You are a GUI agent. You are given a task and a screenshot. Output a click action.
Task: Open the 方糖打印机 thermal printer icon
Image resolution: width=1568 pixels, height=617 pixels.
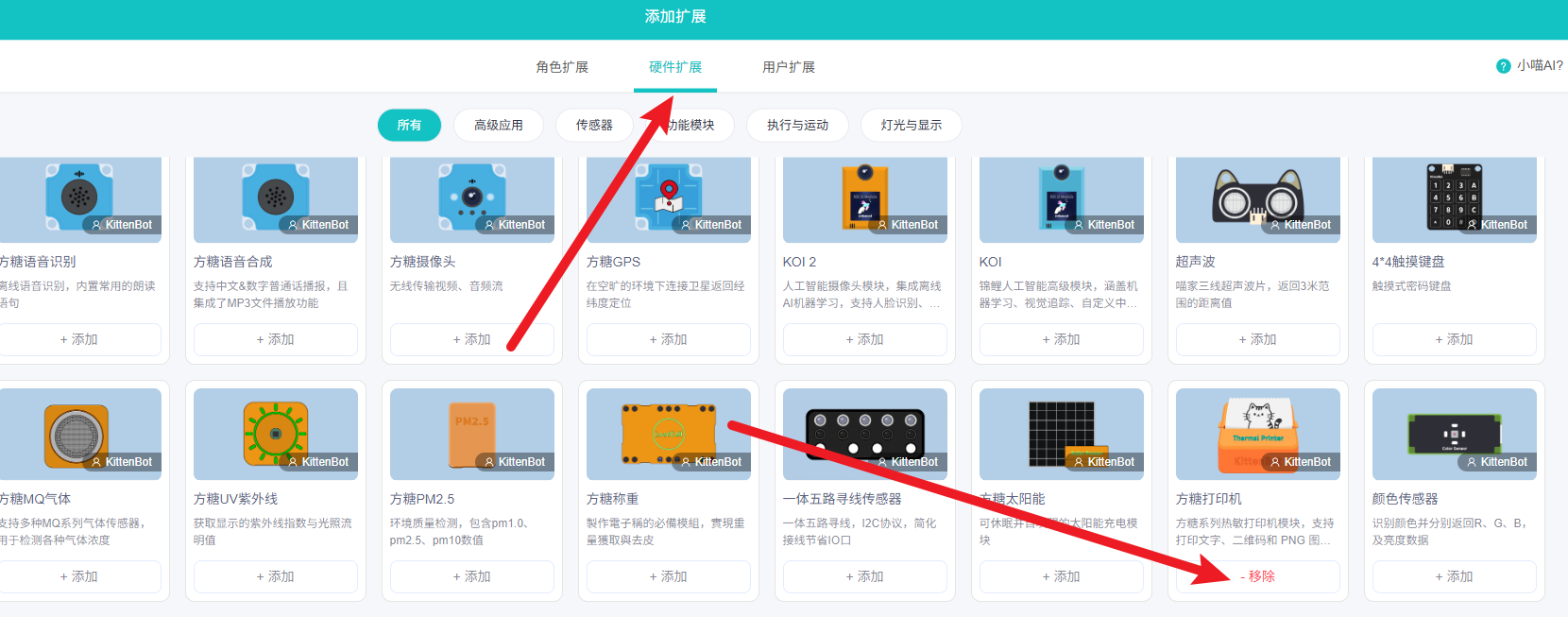pos(1257,434)
